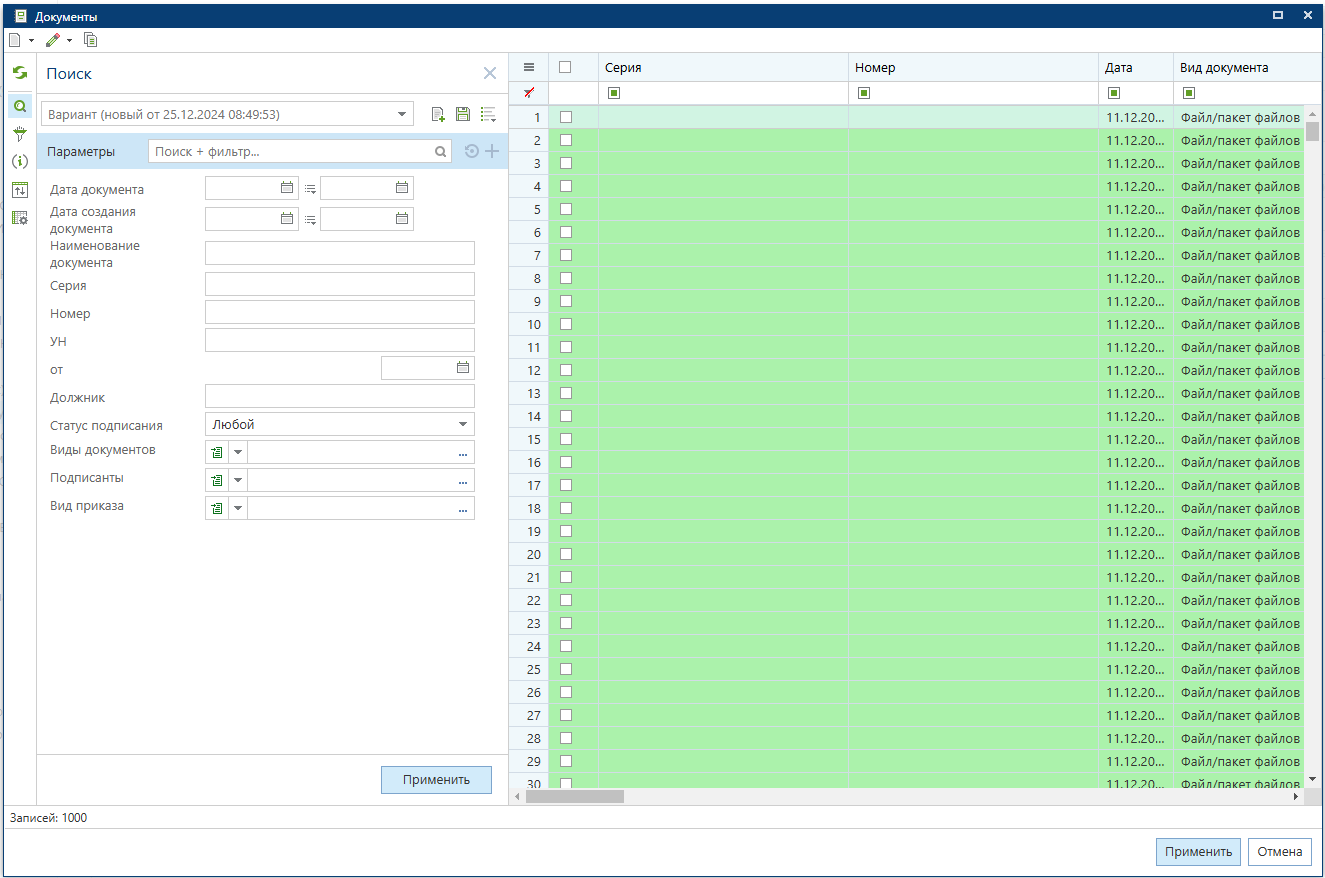This screenshot has height=878, width=1325.
Task: Open ellipsis button in Виды документов field
Action: coord(463,453)
